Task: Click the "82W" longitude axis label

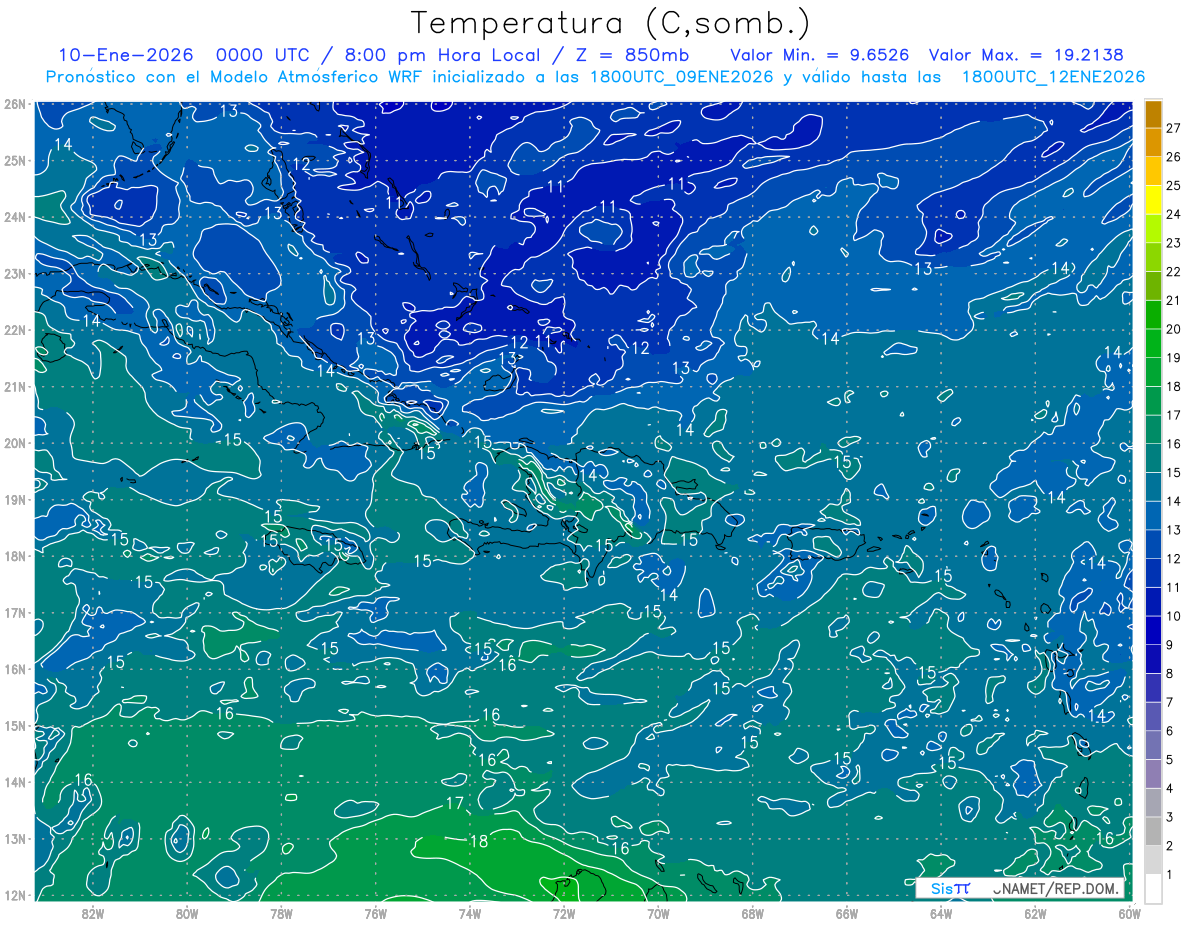Action: (x=93, y=913)
